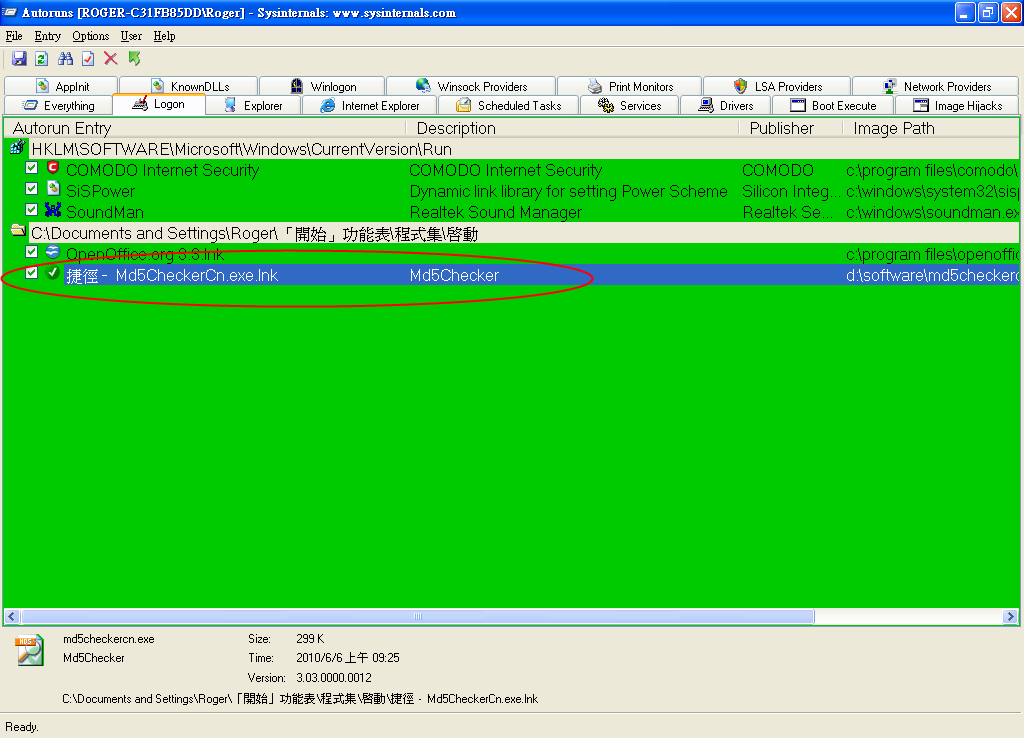Click the Save toolbar icon
The image size is (1024, 738).
19,59
